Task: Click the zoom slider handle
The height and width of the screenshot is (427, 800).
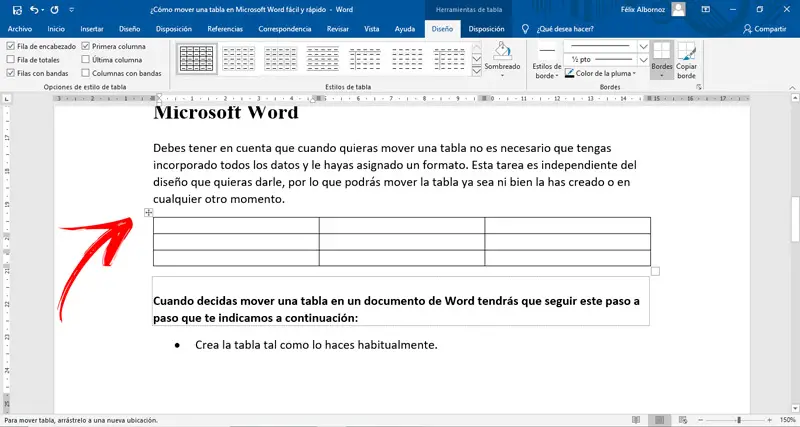Action: pos(739,420)
